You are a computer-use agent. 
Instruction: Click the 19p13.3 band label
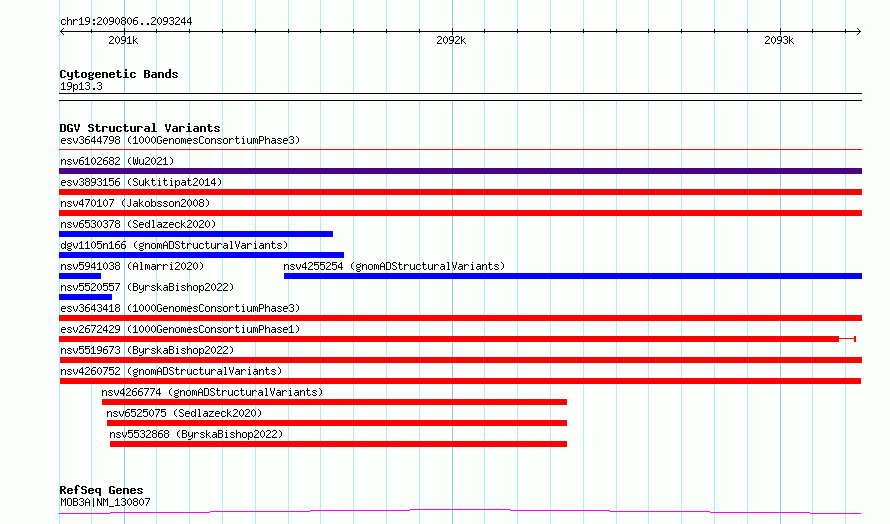[x=81, y=86]
